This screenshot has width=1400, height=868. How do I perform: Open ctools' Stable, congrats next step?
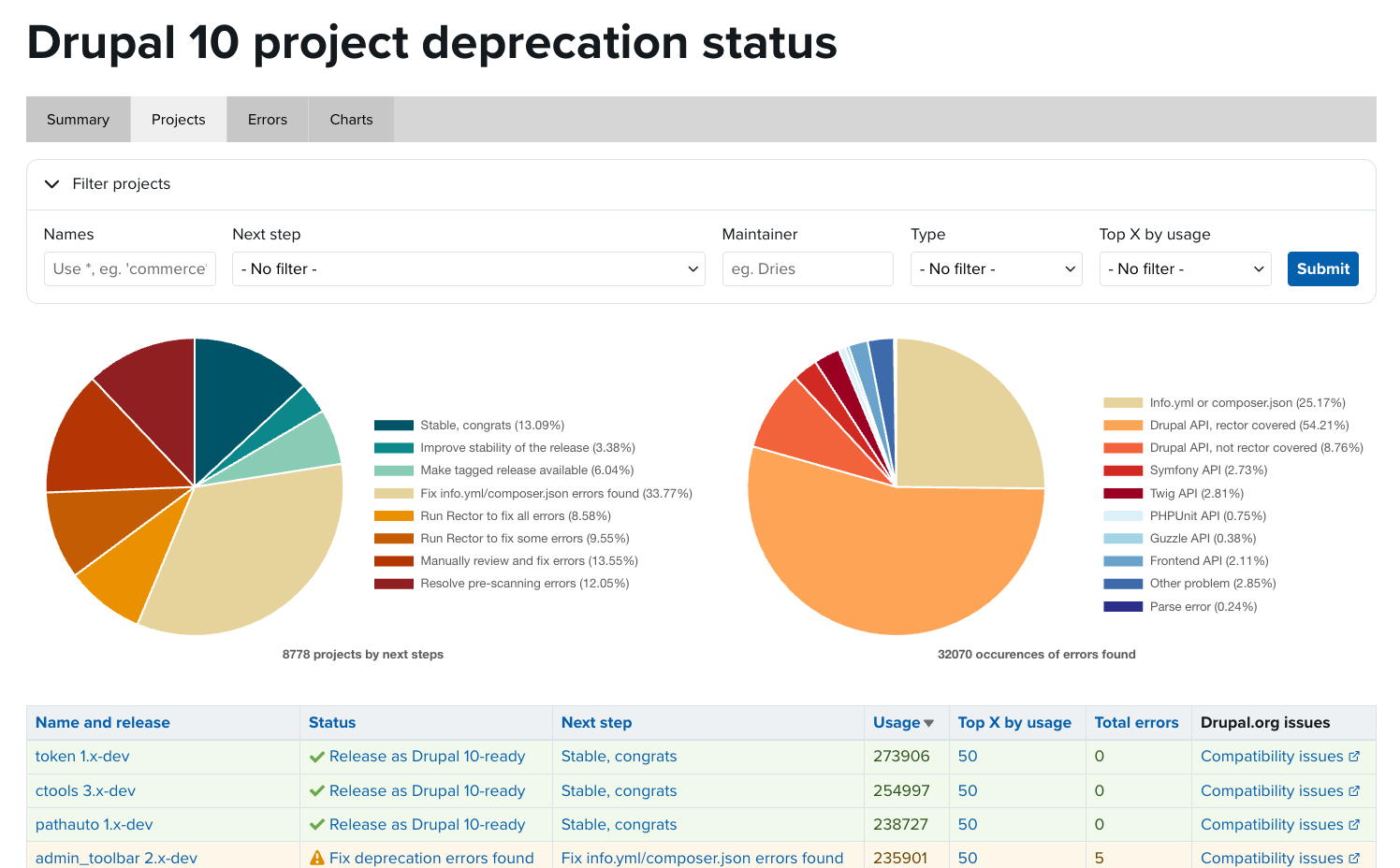pyautogui.click(x=619, y=791)
